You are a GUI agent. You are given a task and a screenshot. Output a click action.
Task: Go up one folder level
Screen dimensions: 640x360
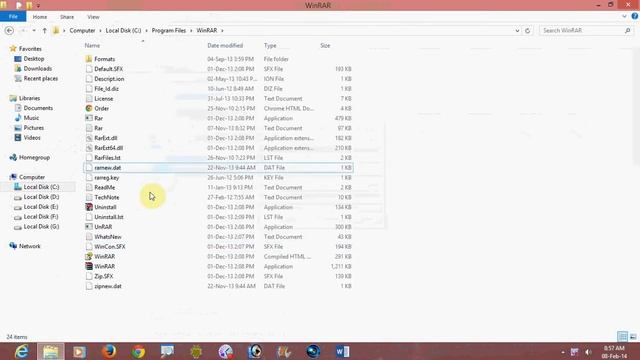coord(44,31)
